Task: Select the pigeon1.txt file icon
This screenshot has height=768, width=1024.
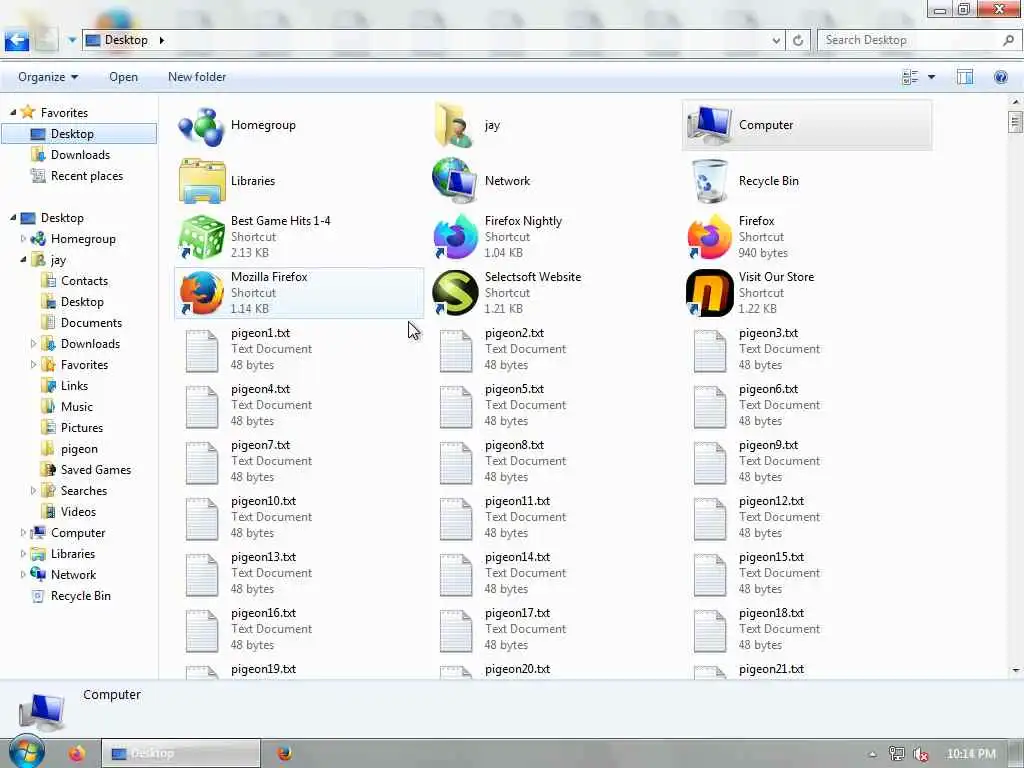Action: tap(201, 350)
